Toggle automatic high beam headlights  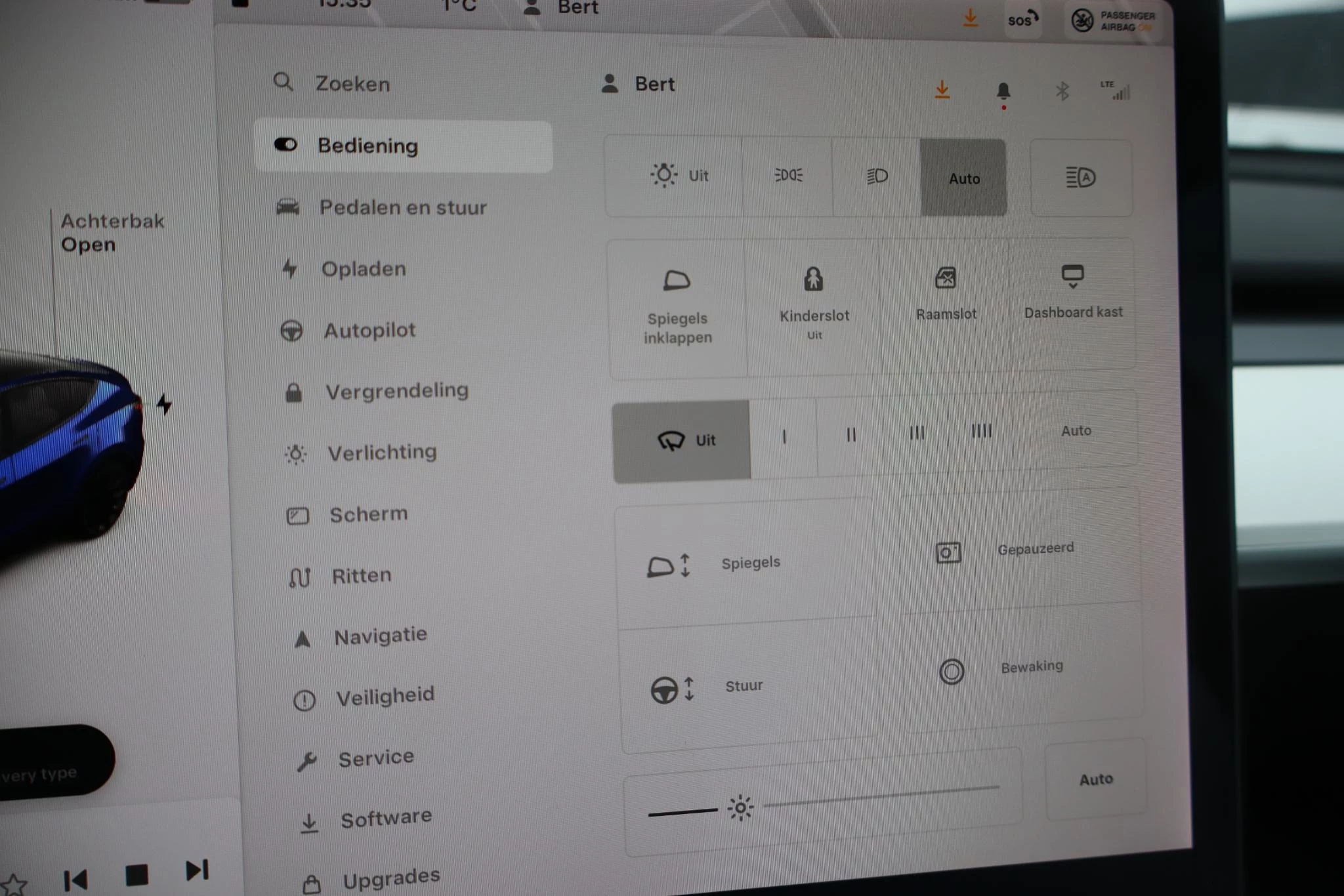(x=1080, y=178)
